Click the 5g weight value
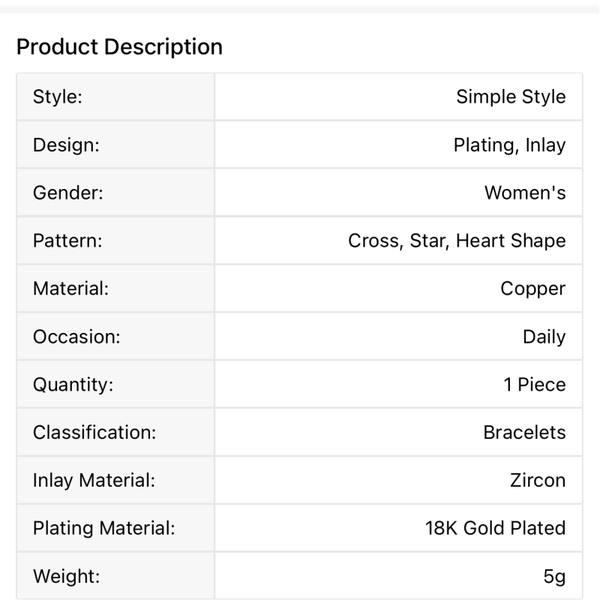 [x=554, y=577]
